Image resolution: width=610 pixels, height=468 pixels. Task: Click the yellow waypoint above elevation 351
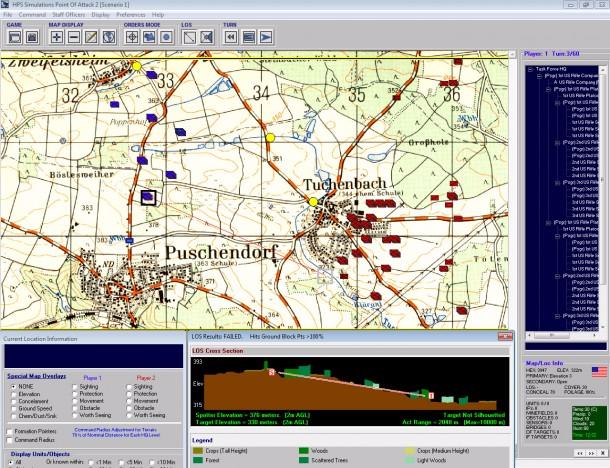click(x=270, y=138)
